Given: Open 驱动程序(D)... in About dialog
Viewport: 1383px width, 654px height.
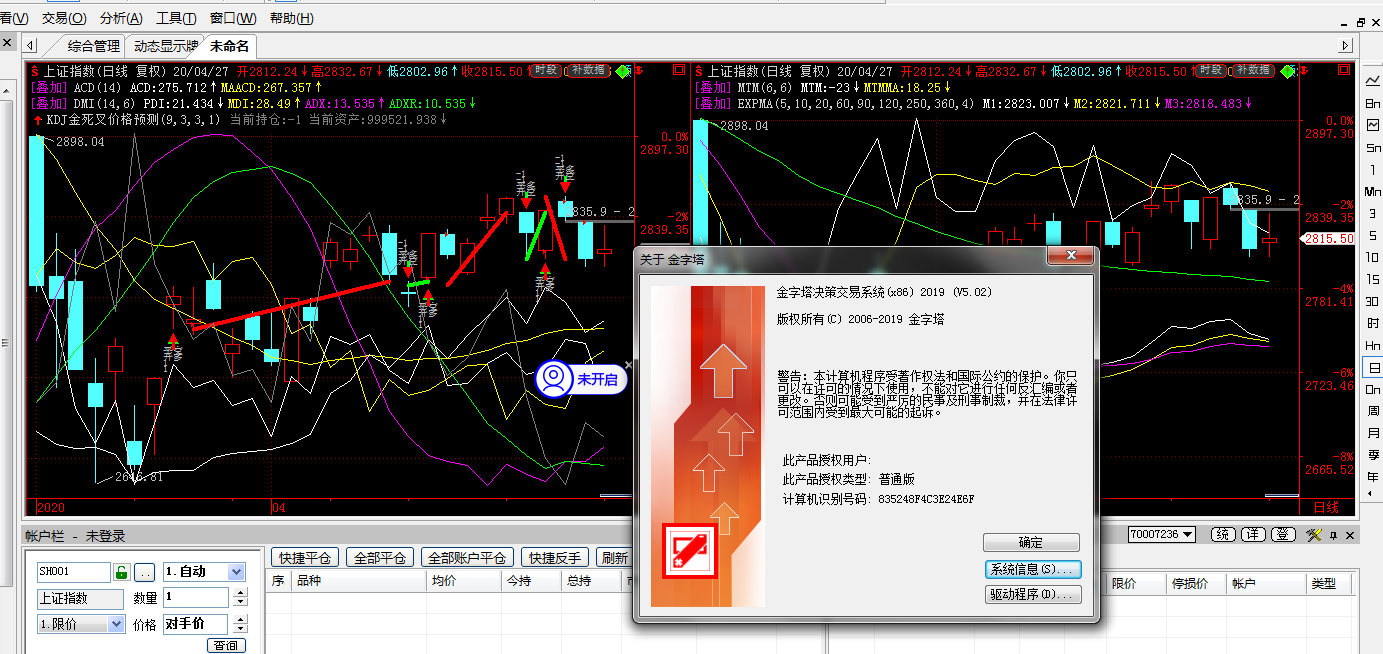Looking at the screenshot, I should 1033,595.
